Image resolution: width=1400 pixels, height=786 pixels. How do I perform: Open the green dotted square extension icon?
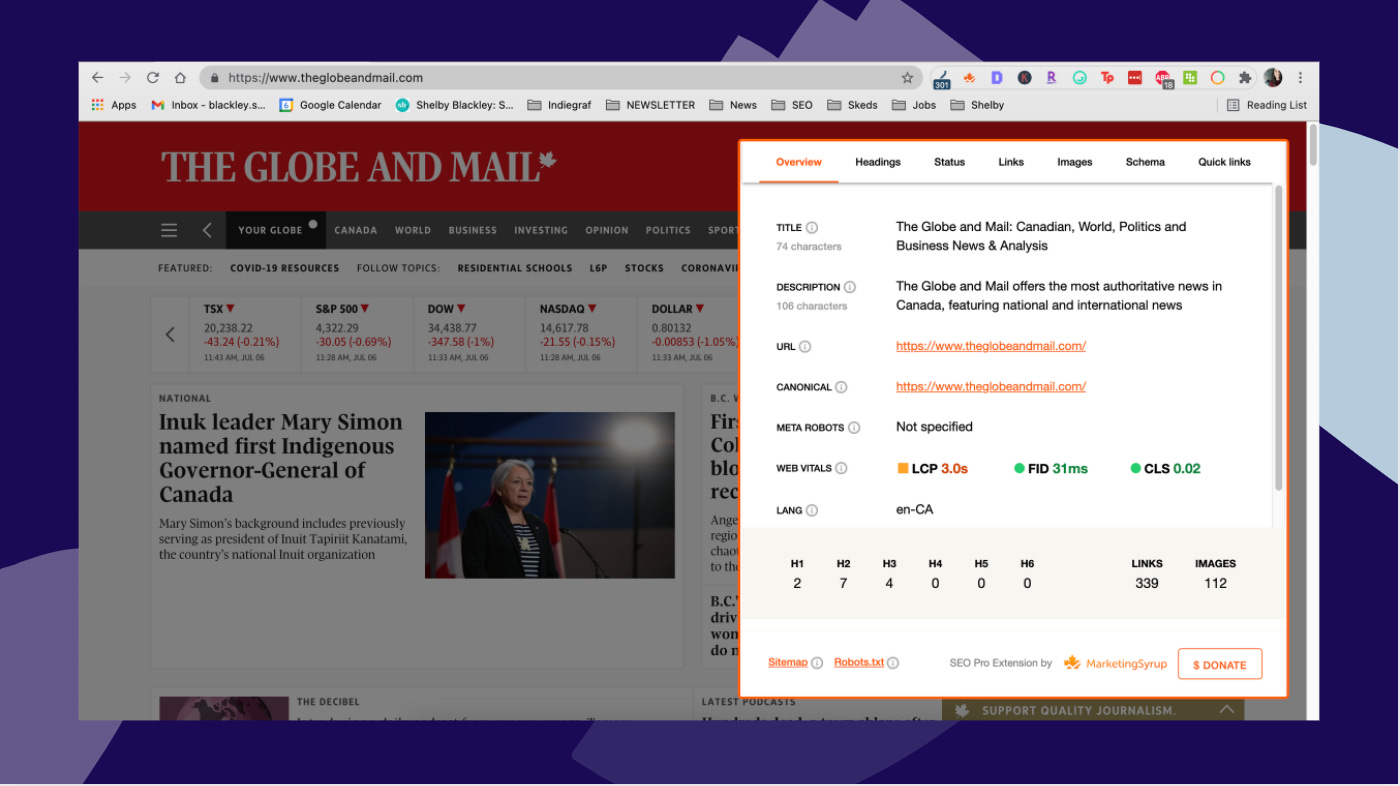pyautogui.click(x=1190, y=77)
